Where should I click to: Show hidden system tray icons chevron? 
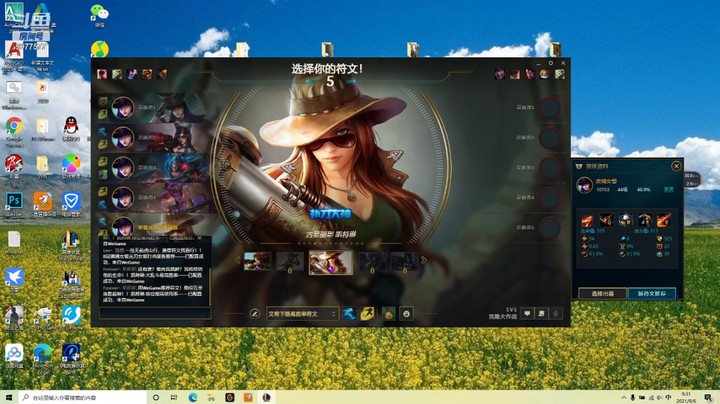623,398
